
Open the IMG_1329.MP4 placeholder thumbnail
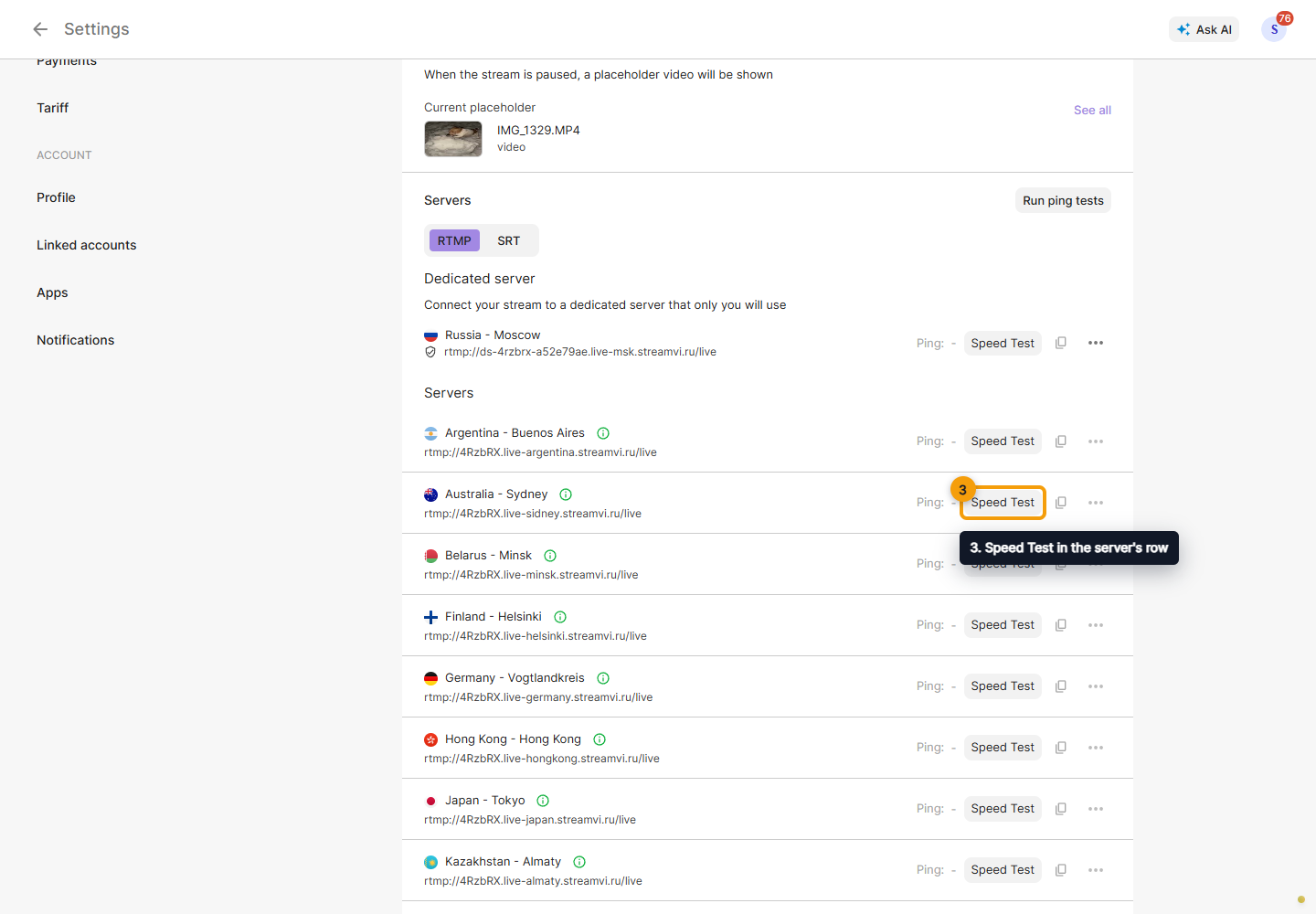click(453, 139)
